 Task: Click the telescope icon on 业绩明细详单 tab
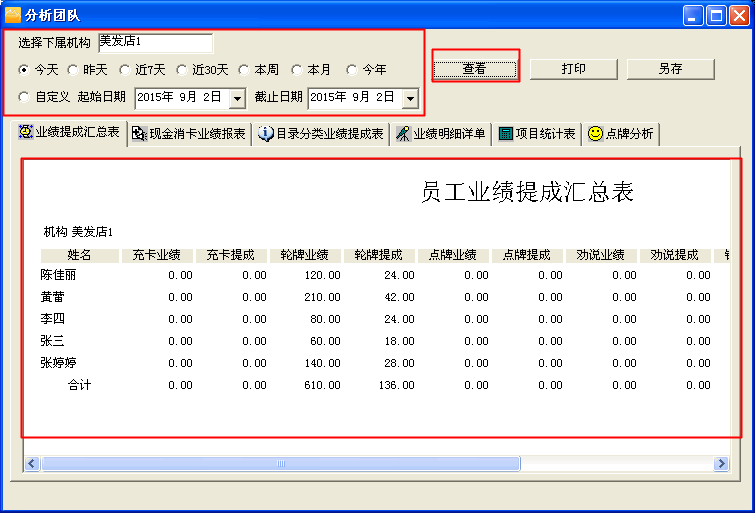click(404, 133)
